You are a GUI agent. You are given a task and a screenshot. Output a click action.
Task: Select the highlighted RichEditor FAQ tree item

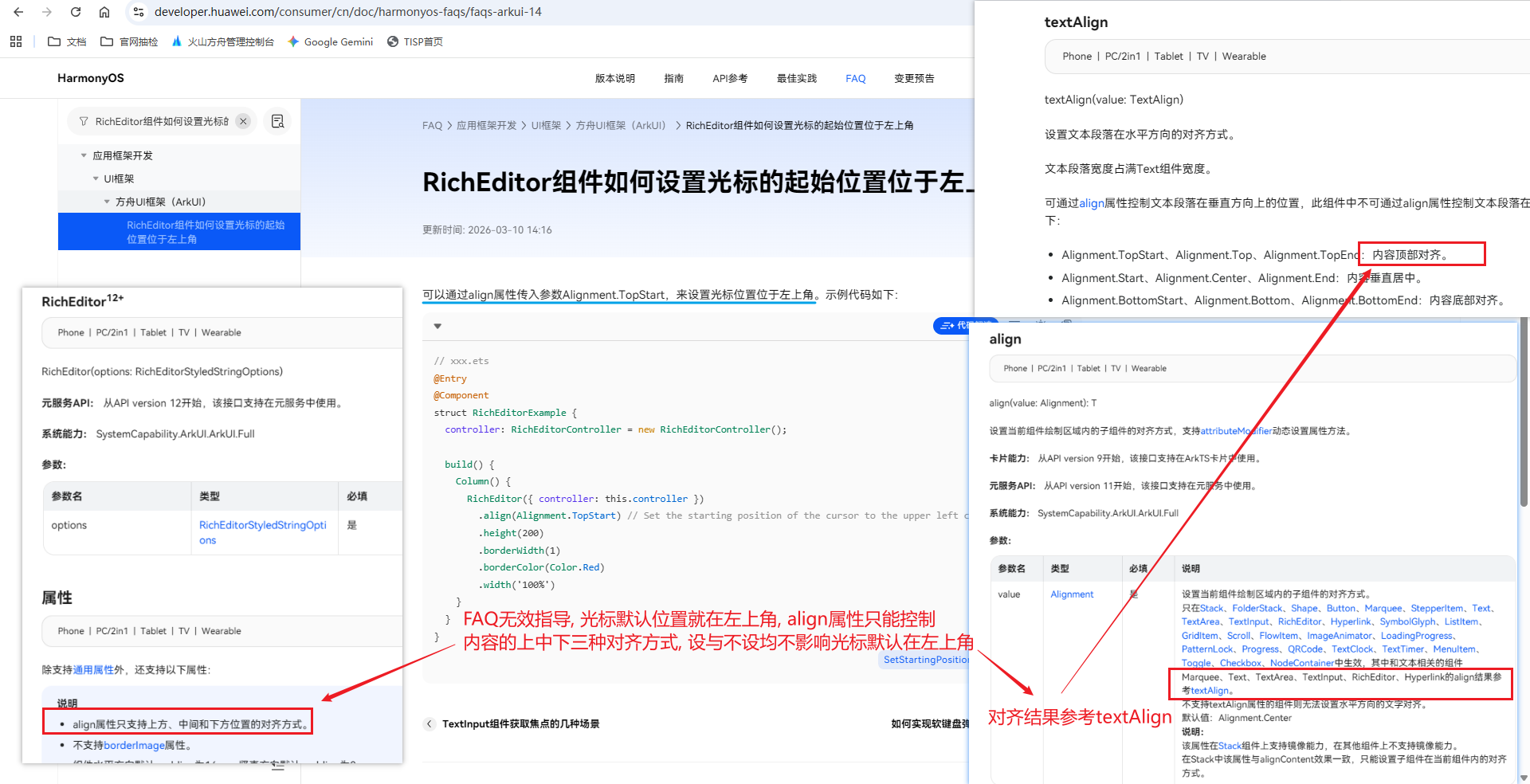point(179,232)
